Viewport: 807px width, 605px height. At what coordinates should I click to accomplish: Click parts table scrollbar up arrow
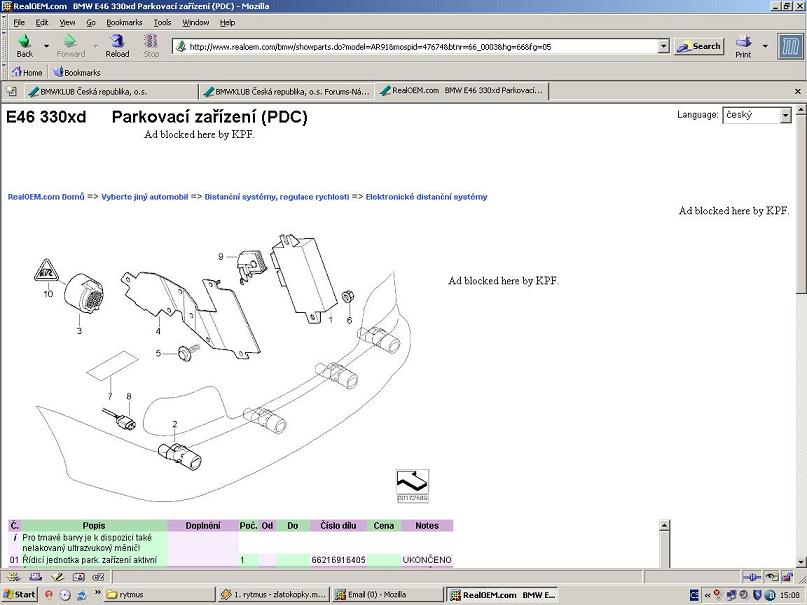[664, 525]
